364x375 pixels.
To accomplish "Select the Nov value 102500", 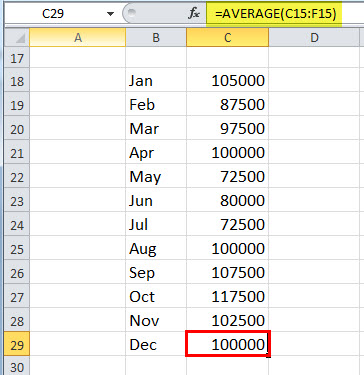I will [227, 320].
